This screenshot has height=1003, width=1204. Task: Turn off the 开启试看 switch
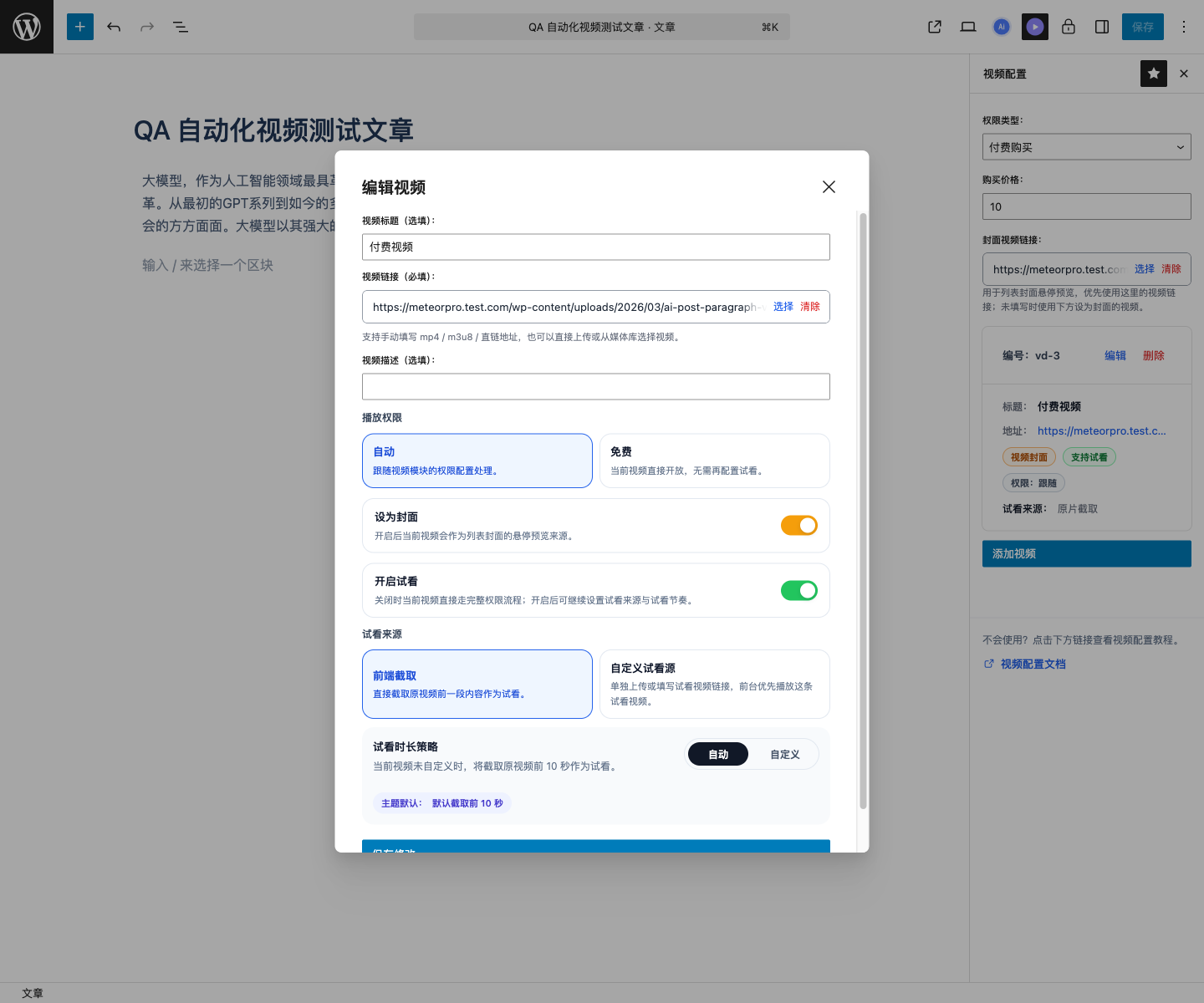(799, 590)
